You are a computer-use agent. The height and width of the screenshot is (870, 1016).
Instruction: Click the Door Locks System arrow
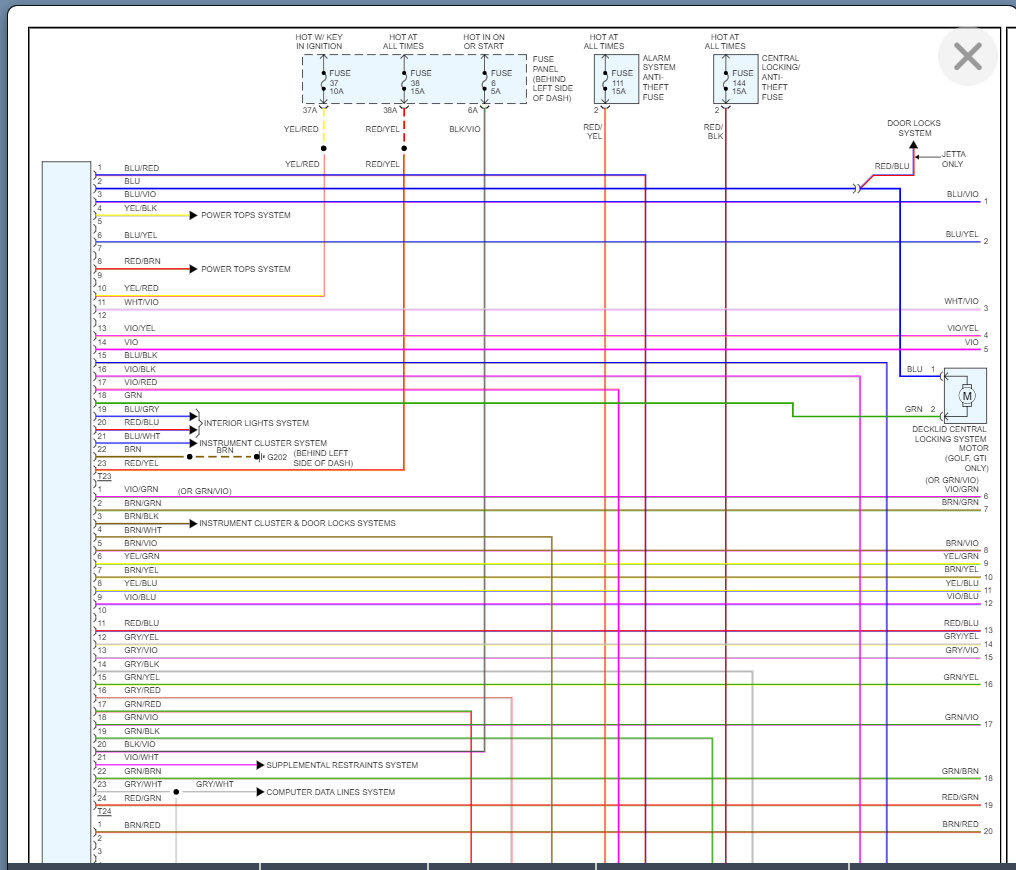(x=913, y=145)
